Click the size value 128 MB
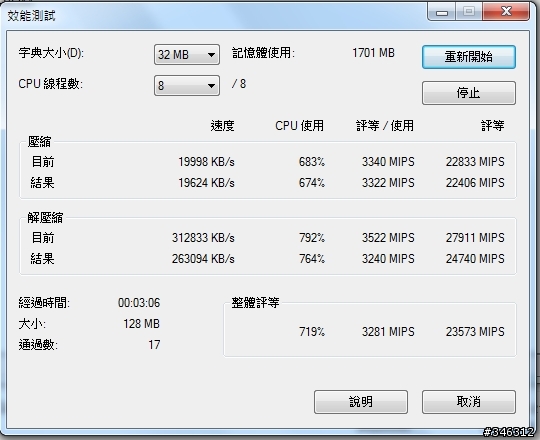 pyautogui.click(x=142, y=324)
